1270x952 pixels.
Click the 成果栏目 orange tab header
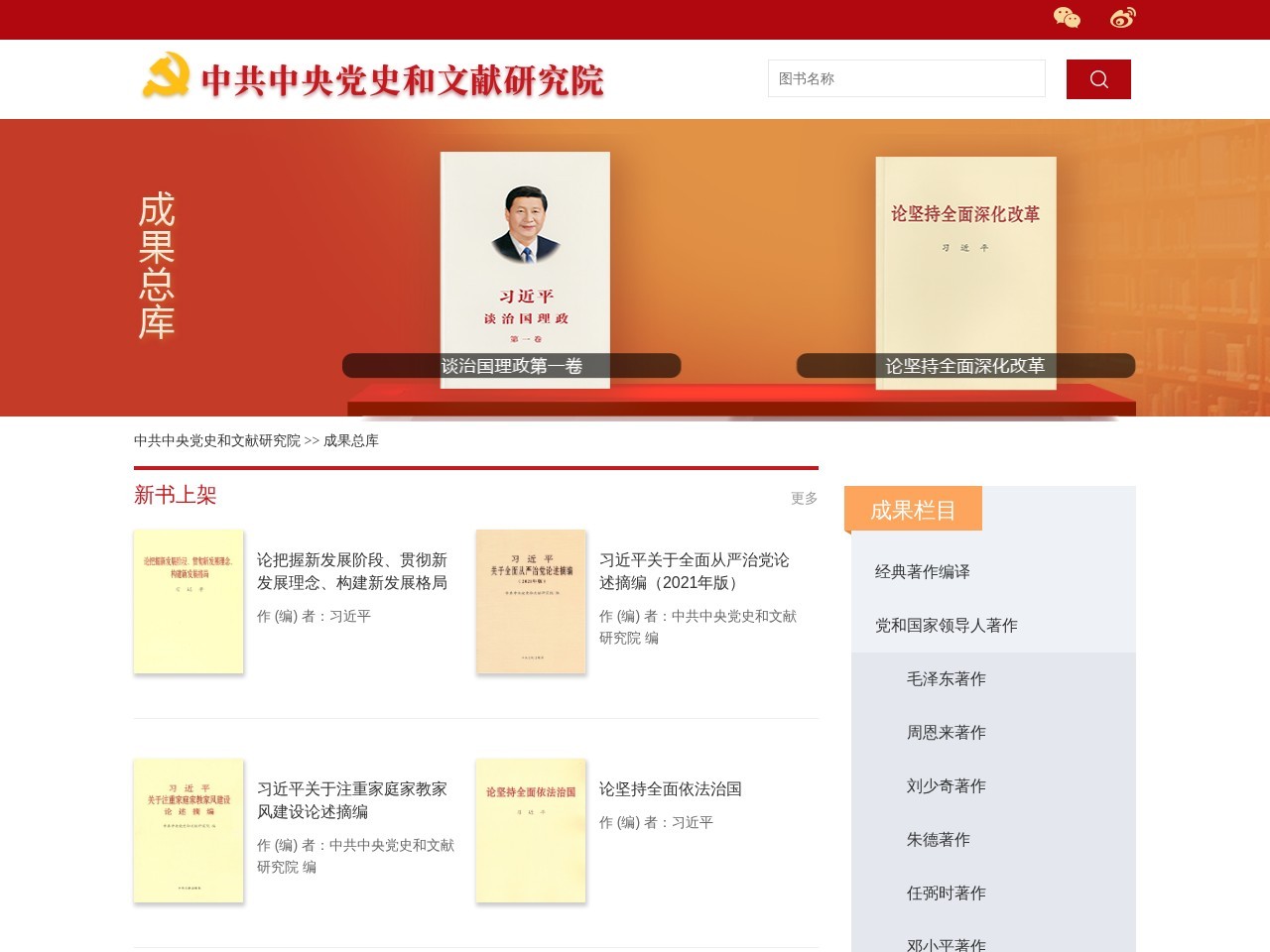coord(913,510)
